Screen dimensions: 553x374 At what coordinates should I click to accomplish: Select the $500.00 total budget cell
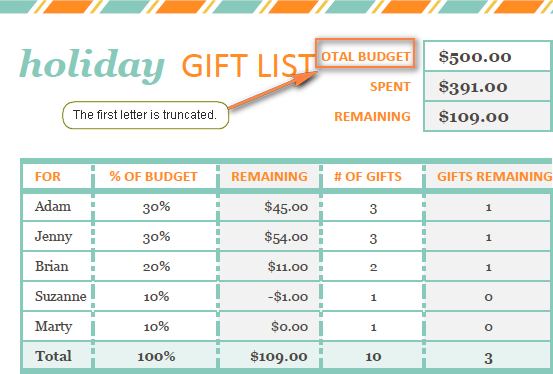click(x=488, y=56)
